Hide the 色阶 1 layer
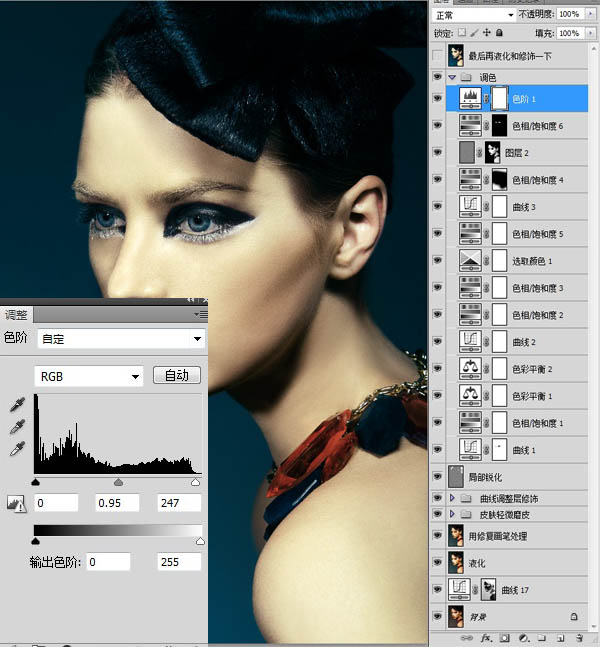 tap(437, 98)
